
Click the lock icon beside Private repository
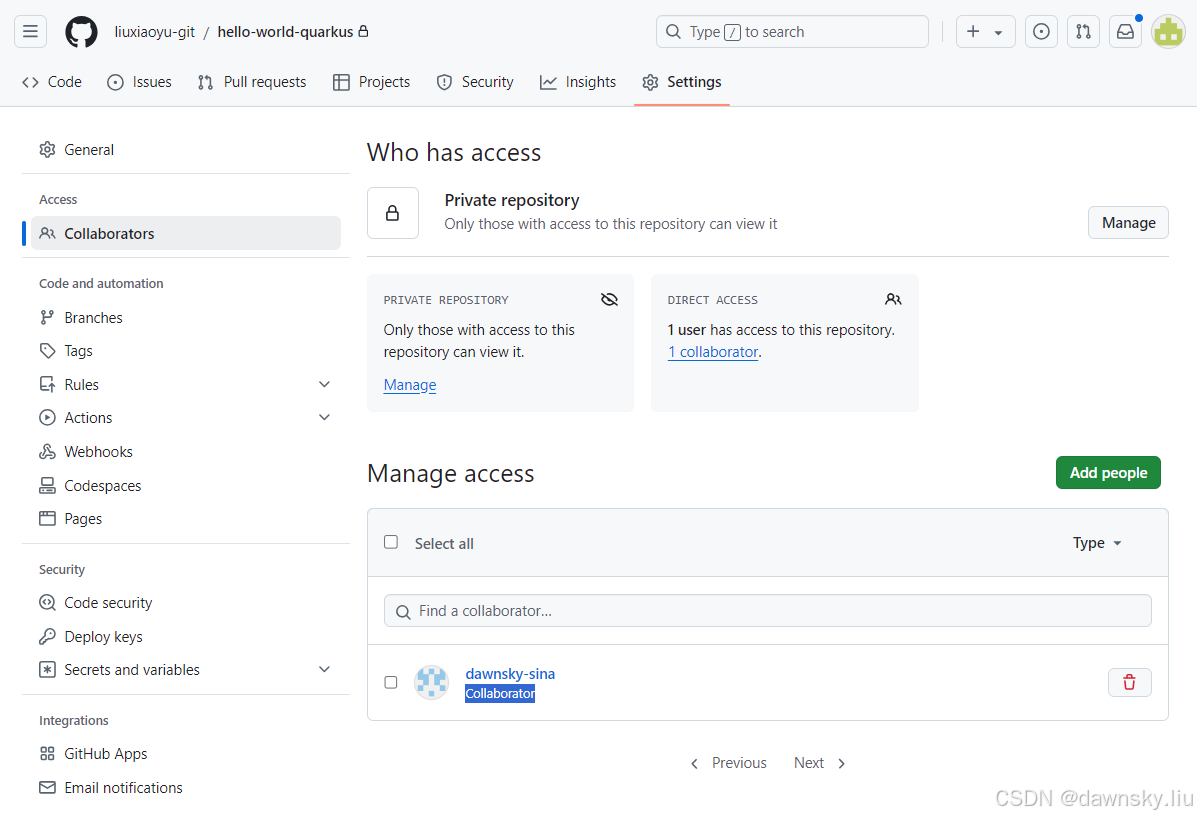(x=392, y=213)
